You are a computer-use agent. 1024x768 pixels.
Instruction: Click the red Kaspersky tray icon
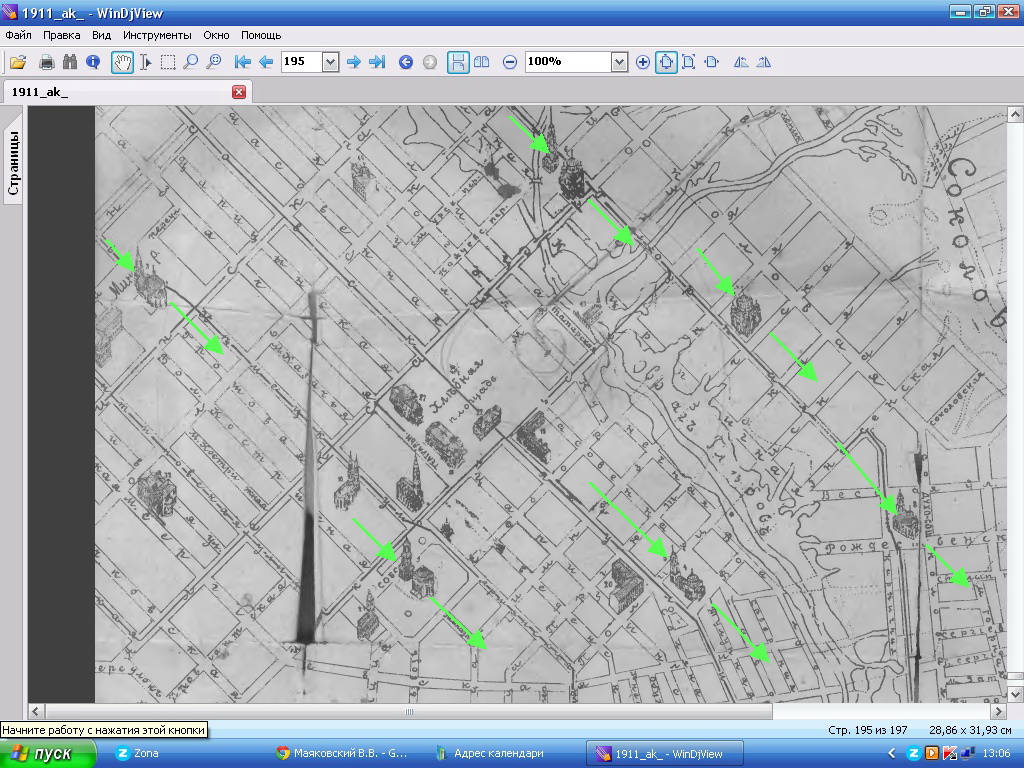(x=950, y=754)
